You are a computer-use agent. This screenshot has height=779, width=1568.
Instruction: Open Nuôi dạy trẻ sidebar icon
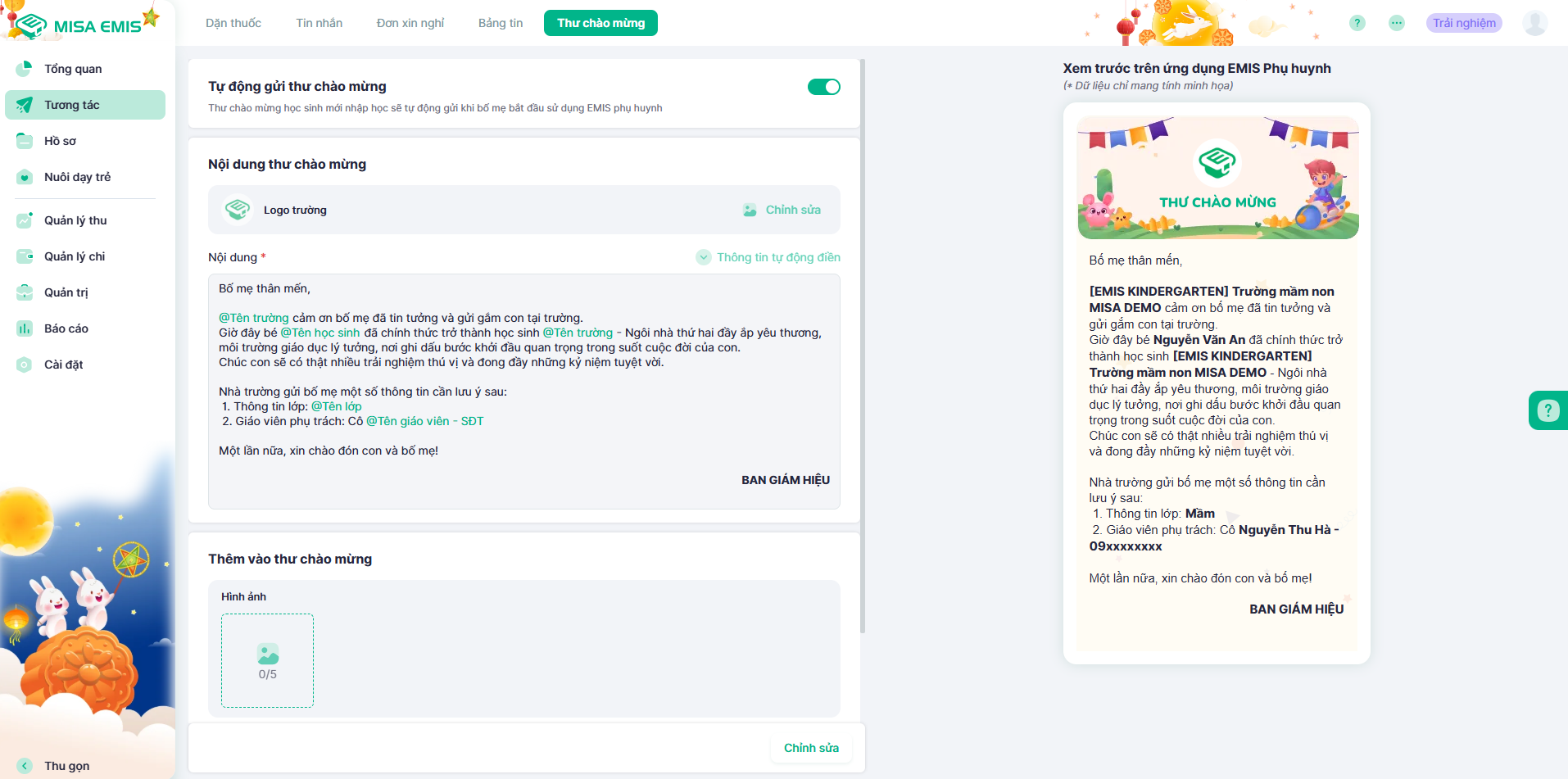[25, 177]
